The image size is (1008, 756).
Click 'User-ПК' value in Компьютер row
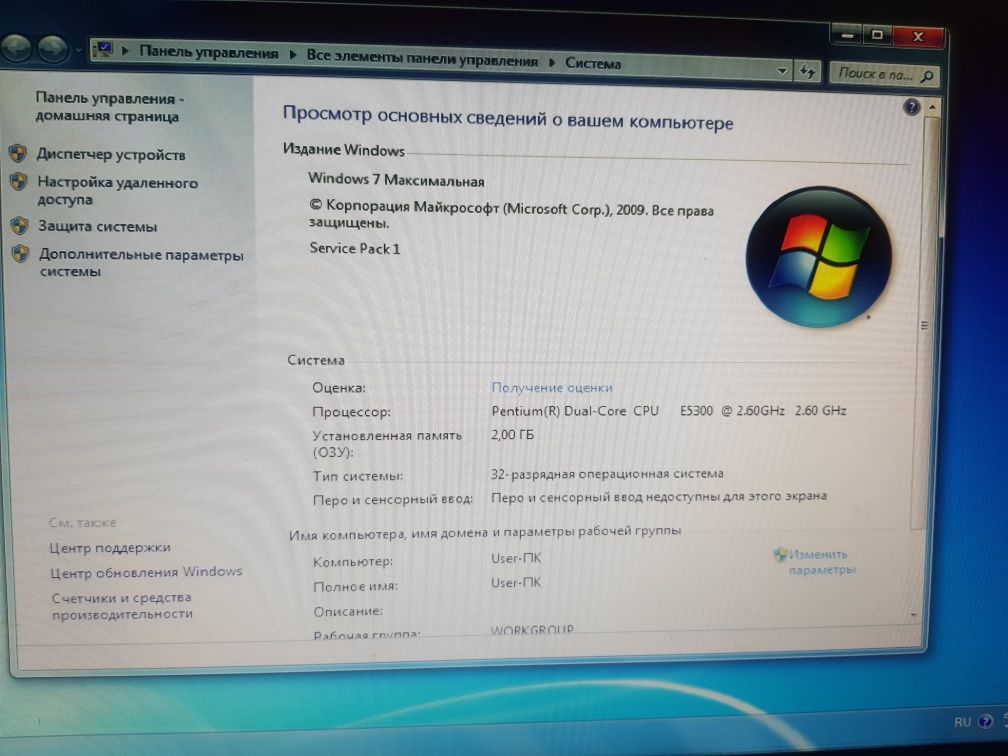(516, 558)
